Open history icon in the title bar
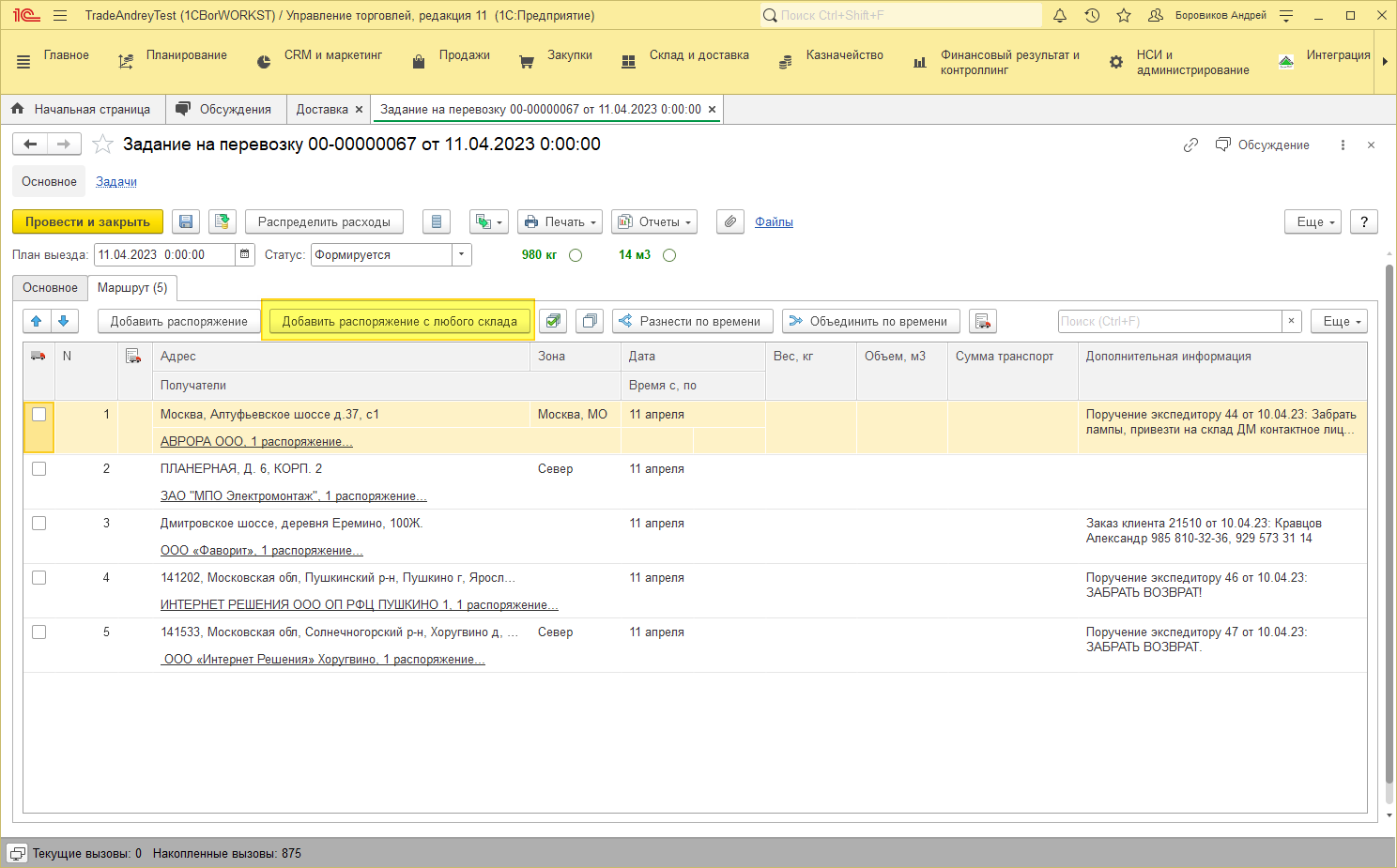This screenshot has height=868, width=1397. 1092,15
